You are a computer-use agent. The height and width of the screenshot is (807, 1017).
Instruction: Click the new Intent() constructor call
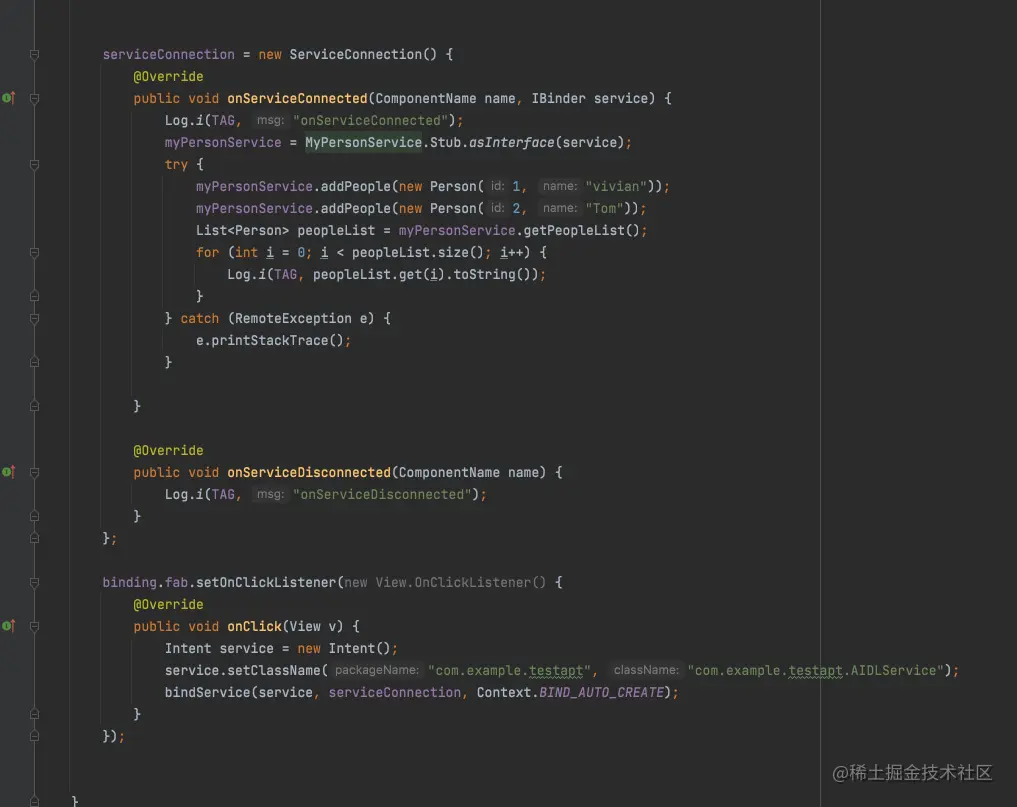point(344,648)
